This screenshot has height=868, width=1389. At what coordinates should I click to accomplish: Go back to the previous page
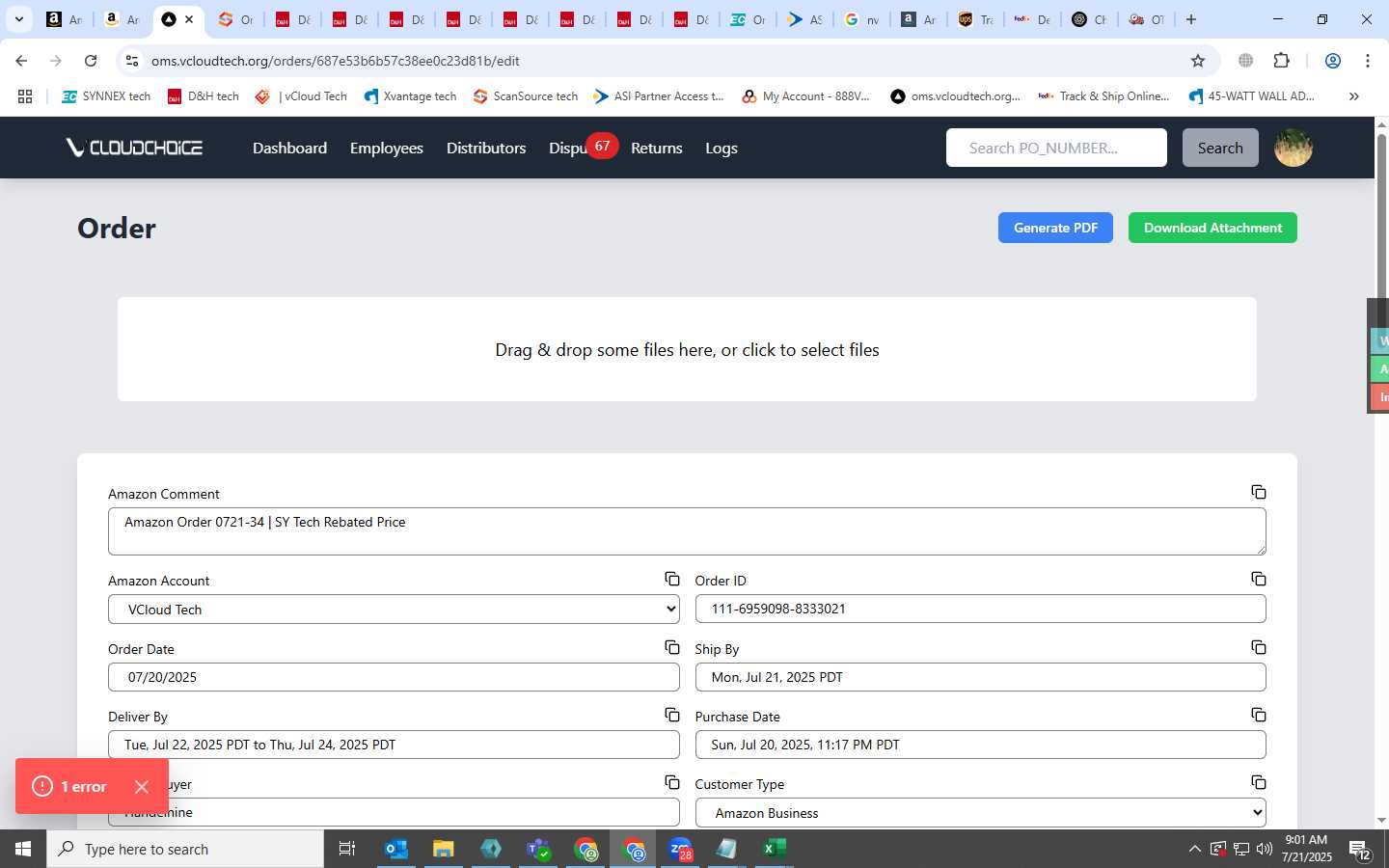(21, 61)
